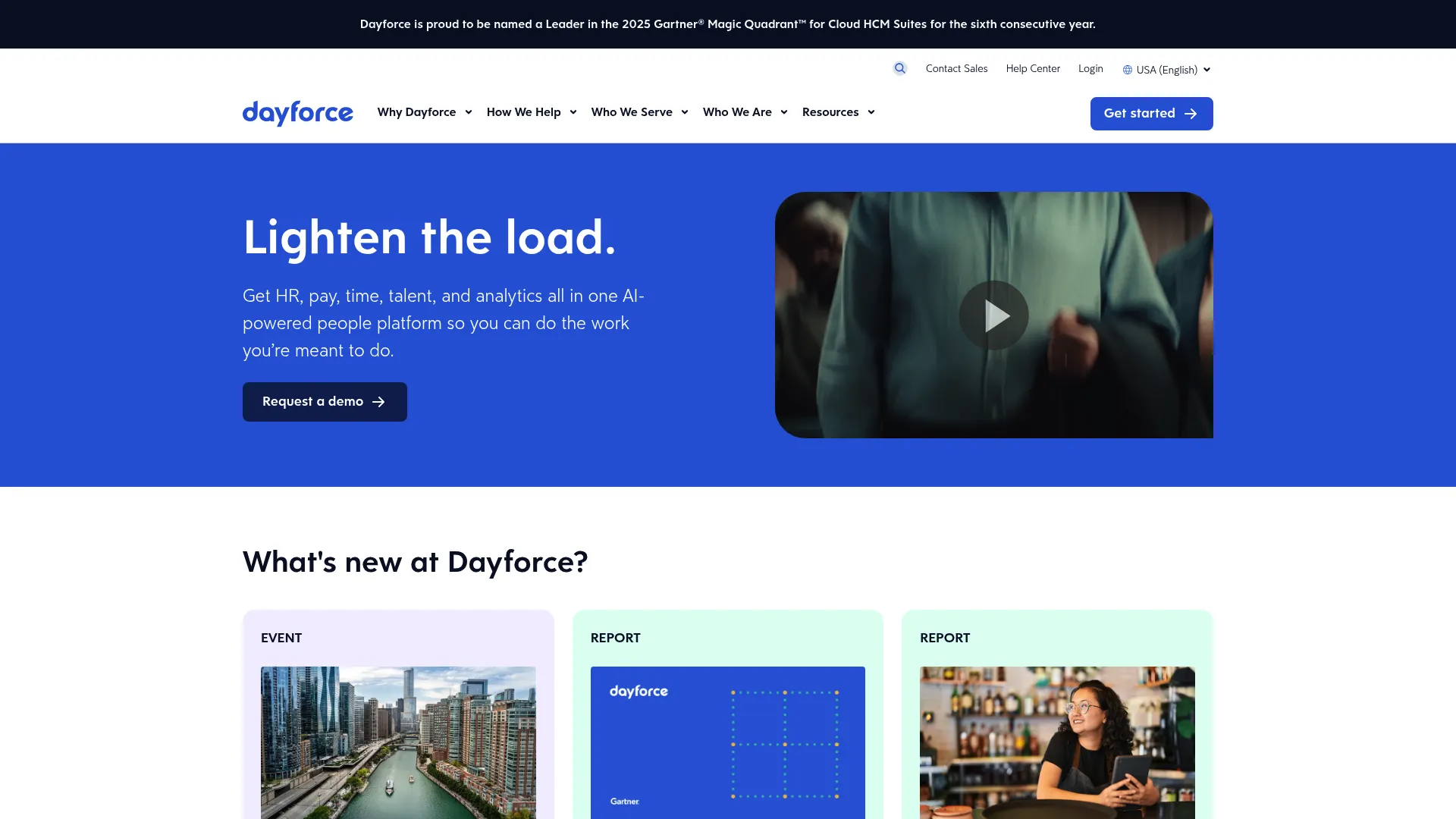1456x819 pixels.
Task: Open the Who We Serve menu
Action: [x=640, y=112]
